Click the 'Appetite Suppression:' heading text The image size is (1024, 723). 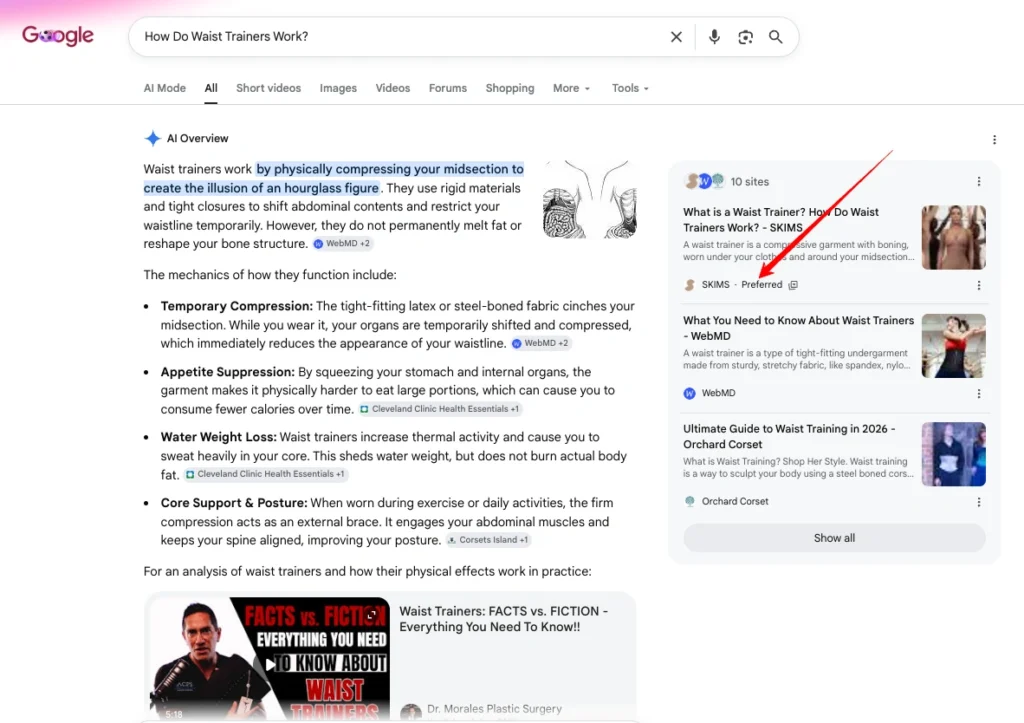pos(228,372)
